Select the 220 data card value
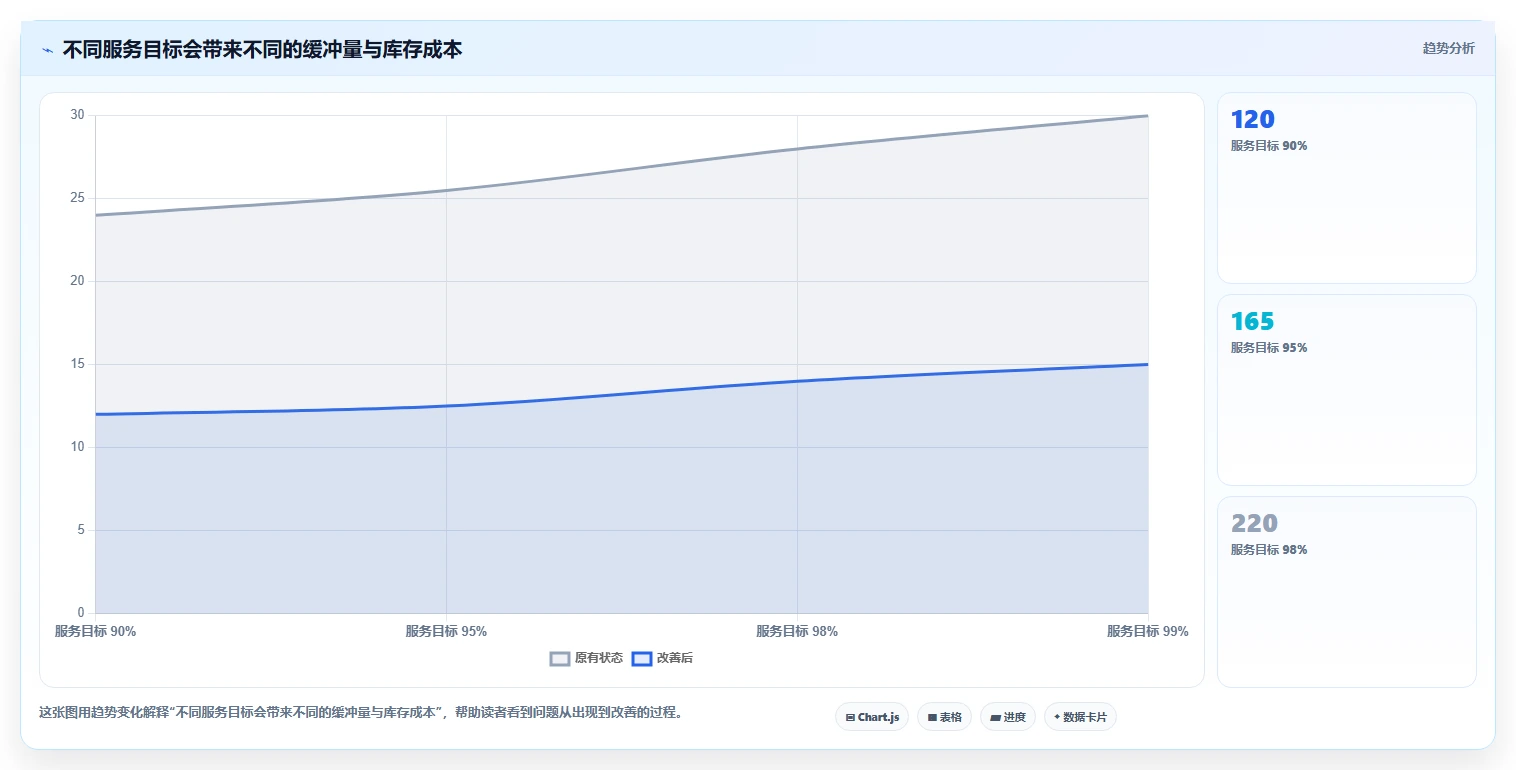1516x770 pixels. click(x=1254, y=524)
